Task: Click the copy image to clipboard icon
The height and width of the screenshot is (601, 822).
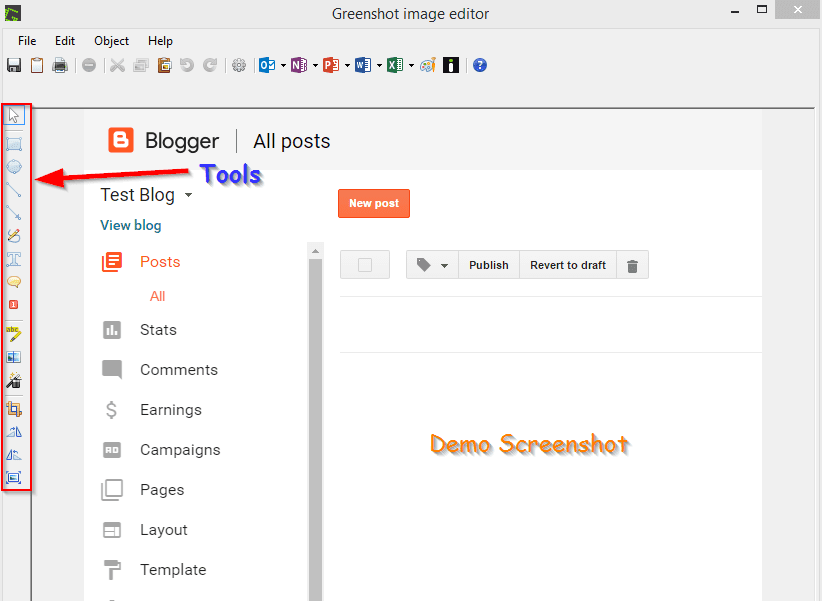Action: point(37,66)
